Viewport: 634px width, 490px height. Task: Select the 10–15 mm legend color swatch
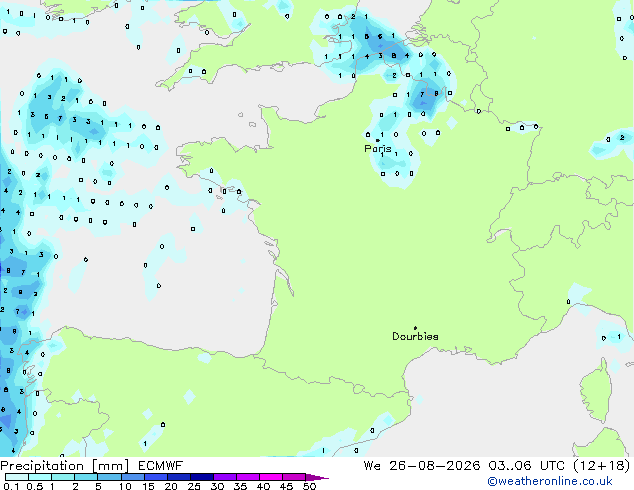(132, 477)
